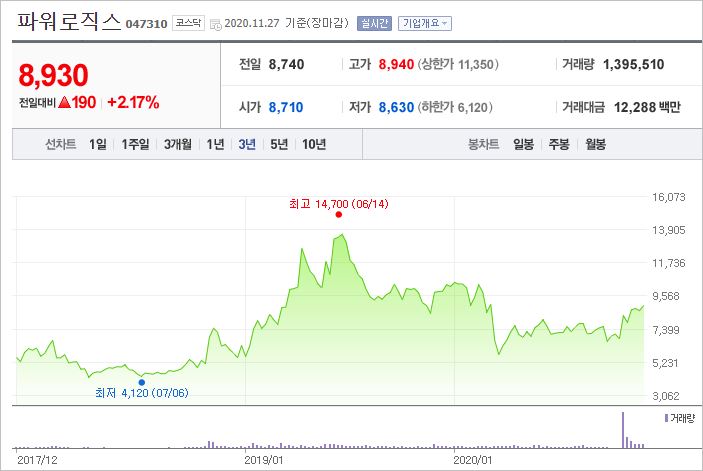Select the 5년 line chart tab
The image size is (703, 471).
(x=279, y=144)
